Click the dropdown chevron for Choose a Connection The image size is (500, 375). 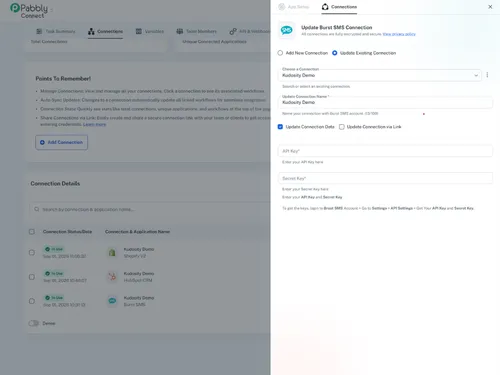pyautogui.click(x=476, y=75)
